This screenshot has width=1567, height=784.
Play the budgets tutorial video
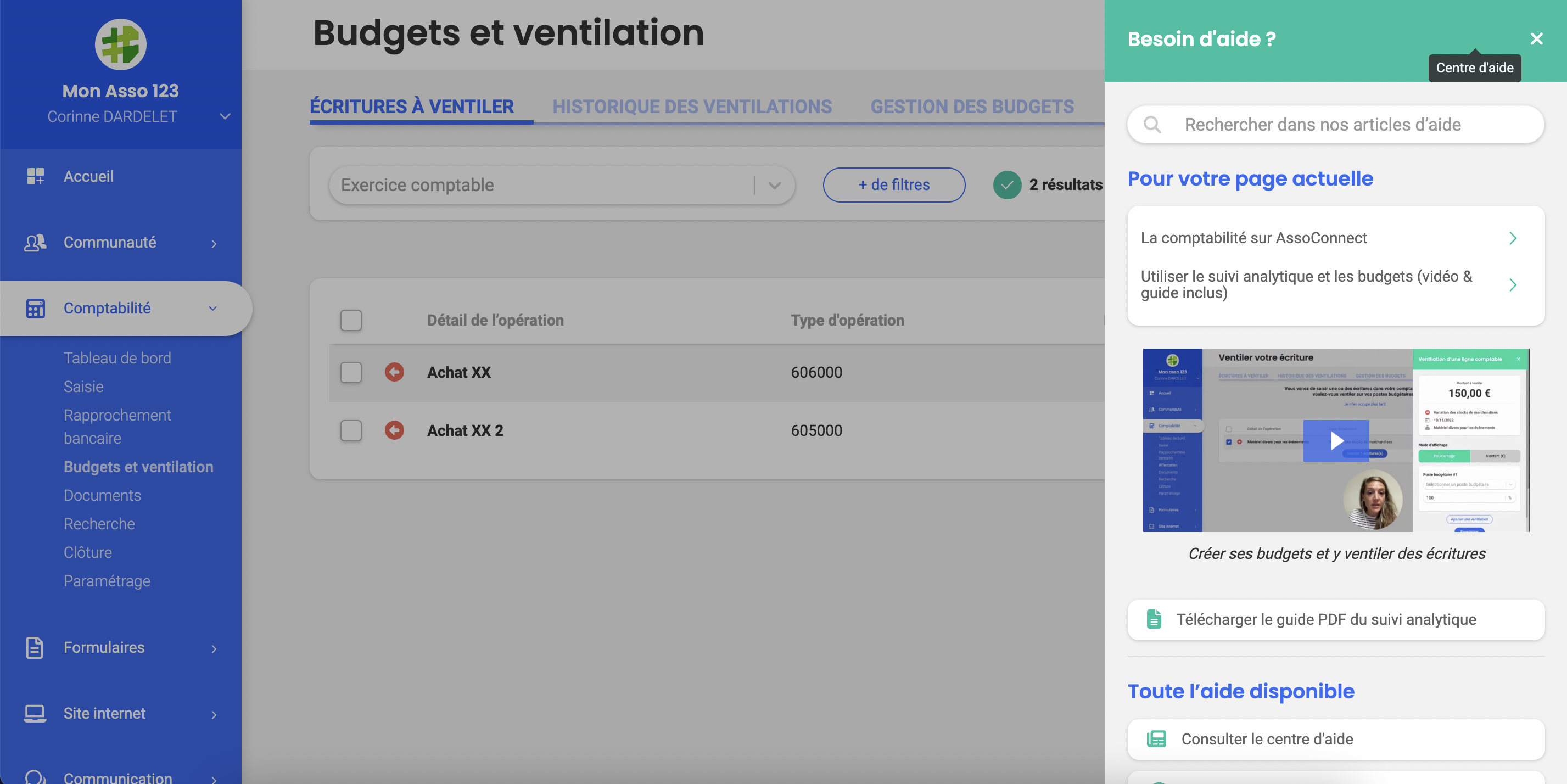(1336, 440)
